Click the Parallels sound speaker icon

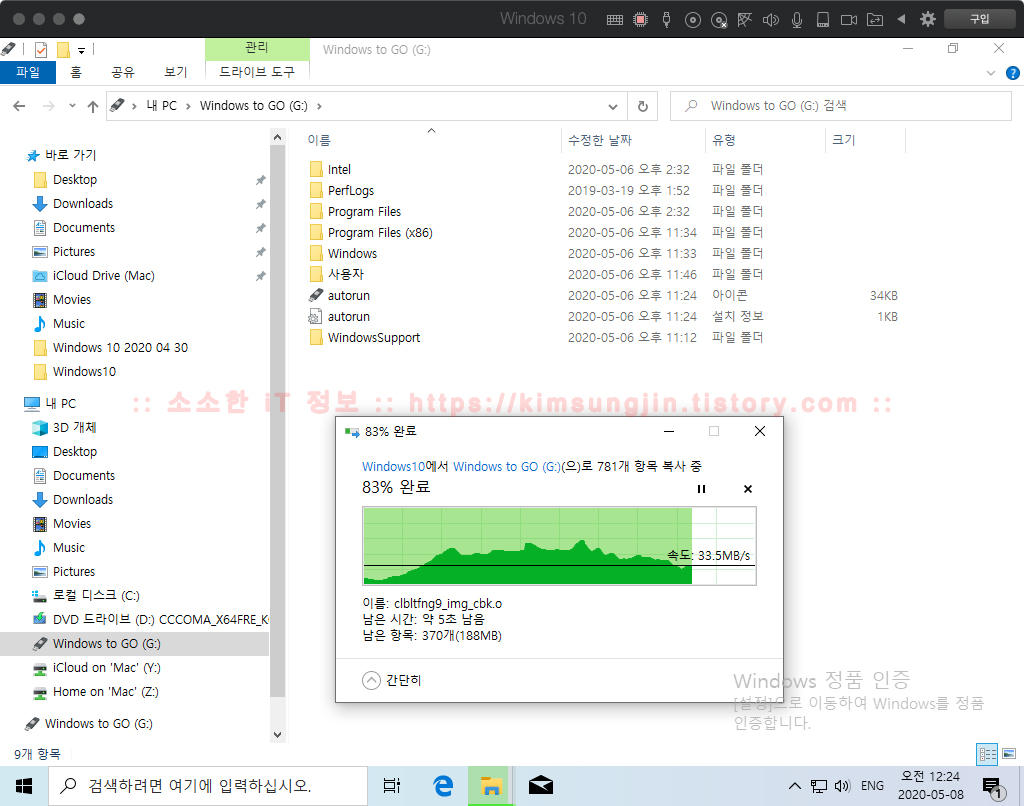point(771,20)
